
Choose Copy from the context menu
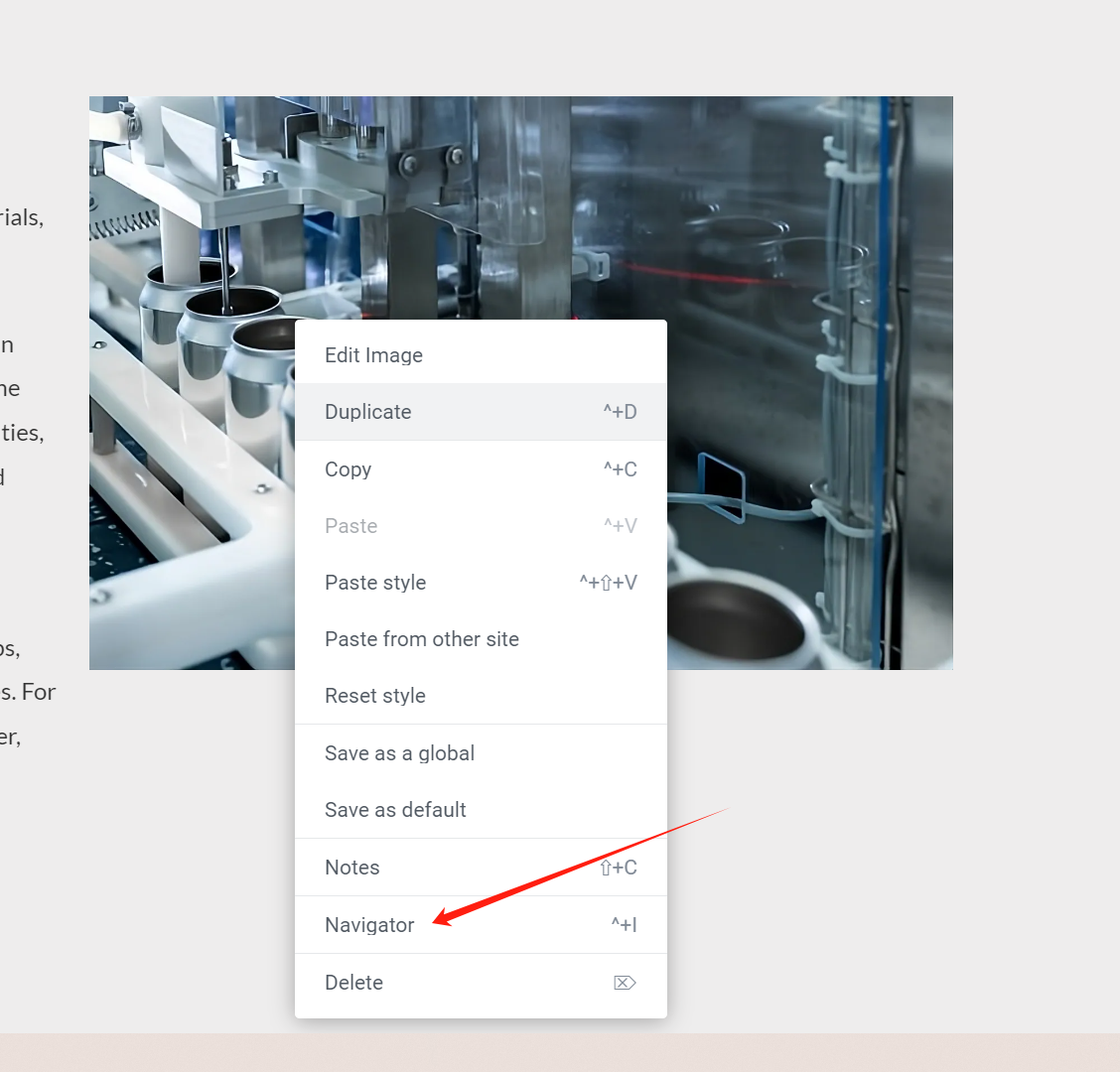(x=481, y=469)
